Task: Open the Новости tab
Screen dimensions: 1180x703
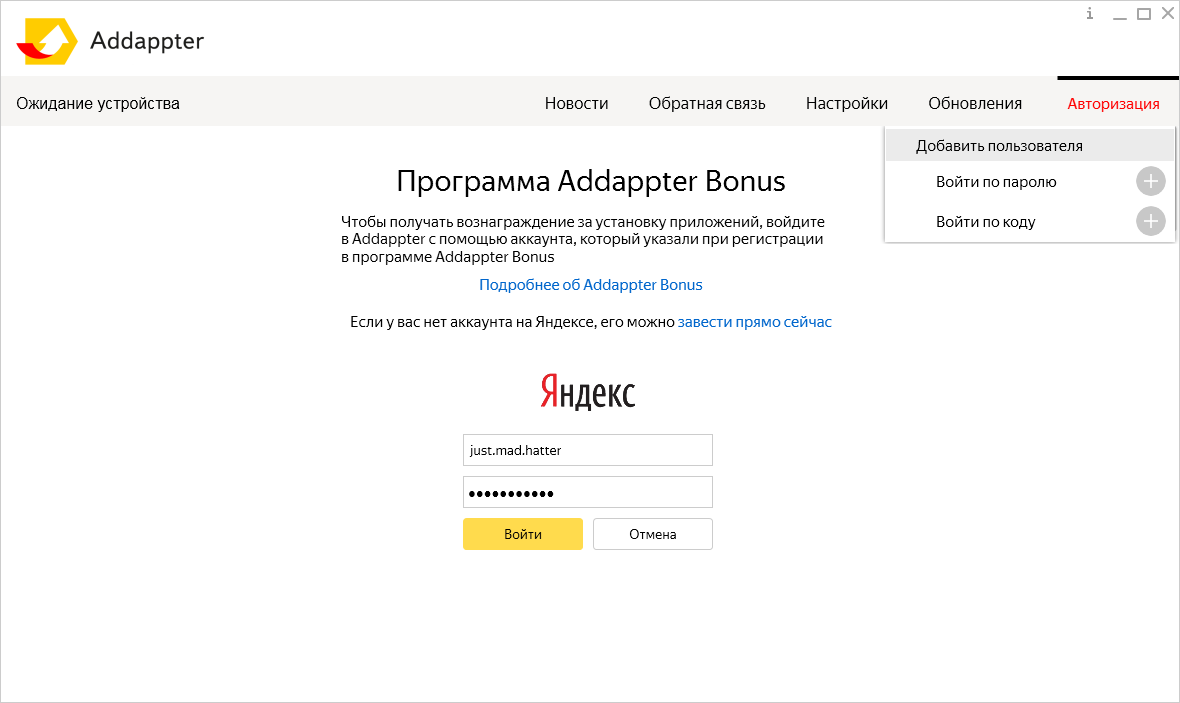Action: point(576,103)
